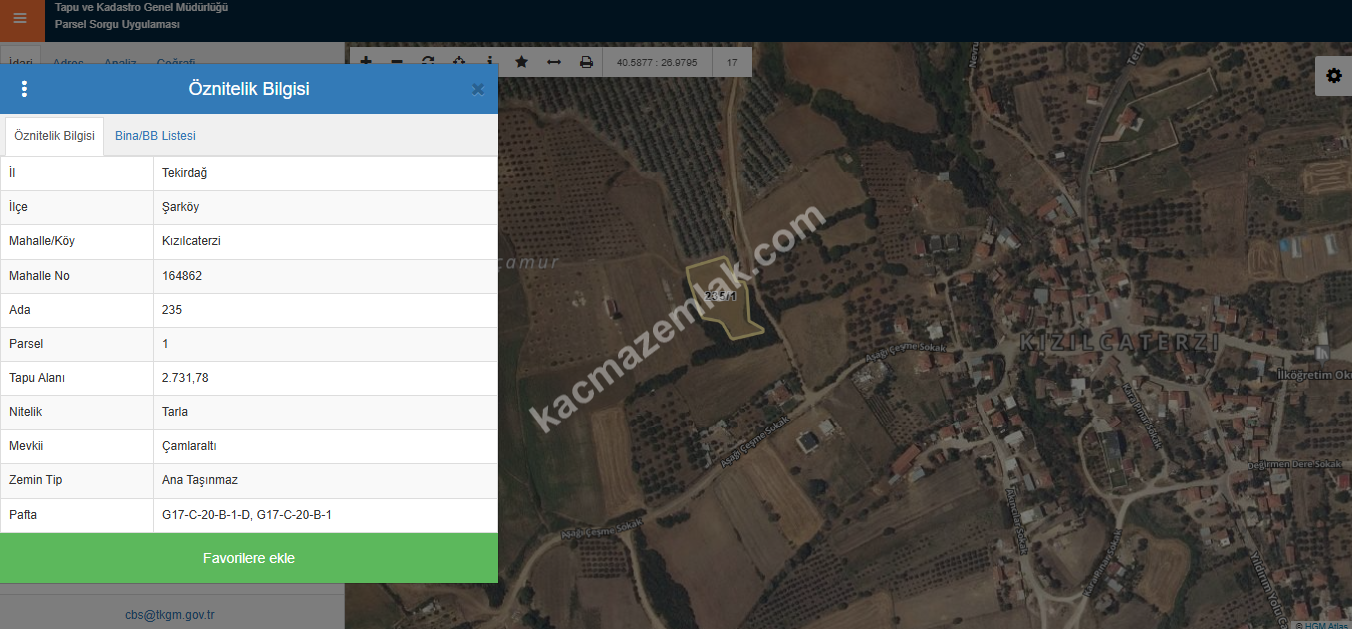Open map settings gear icon
The width and height of the screenshot is (1352, 629).
pyautogui.click(x=1333, y=76)
